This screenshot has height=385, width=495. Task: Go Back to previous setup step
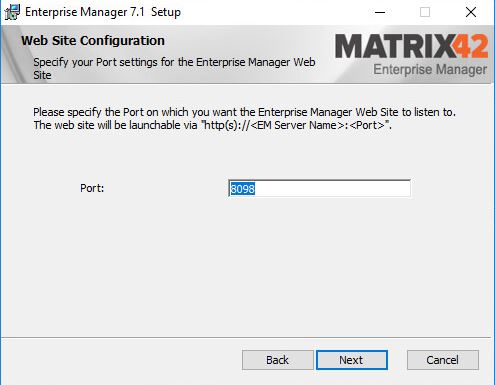277,360
